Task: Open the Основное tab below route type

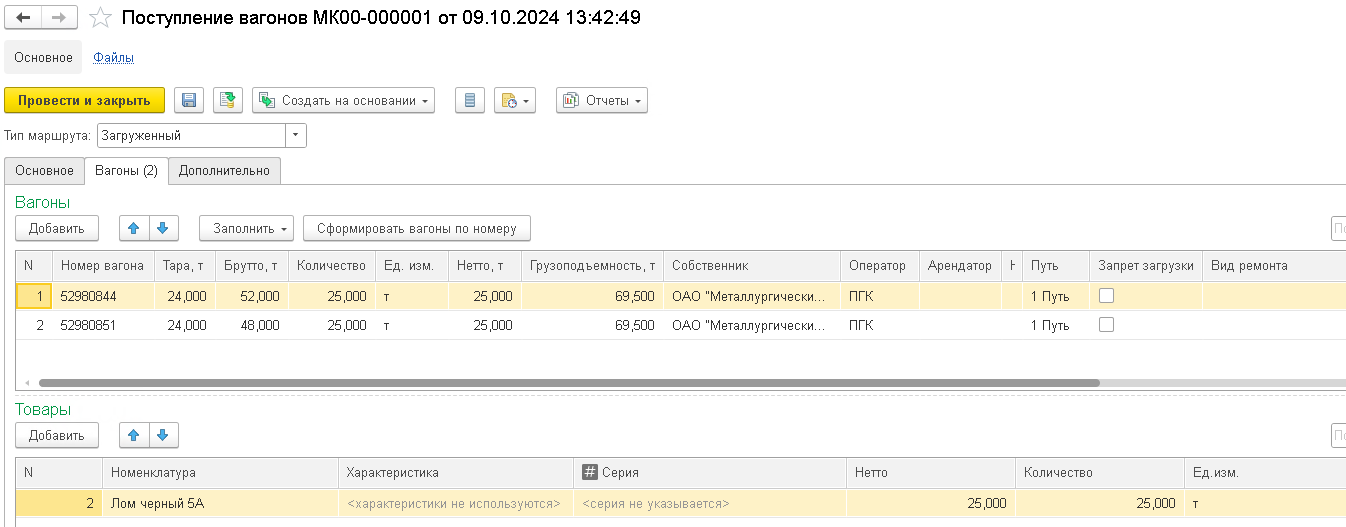Action: pyautogui.click(x=44, y=171)
